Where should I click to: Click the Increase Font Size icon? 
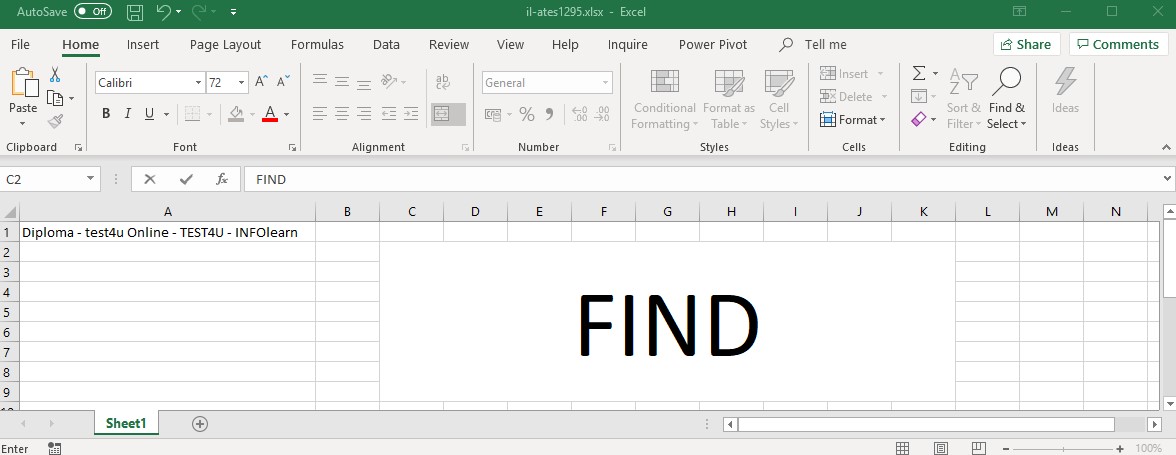pyautogui.click(x=262, y=82)
